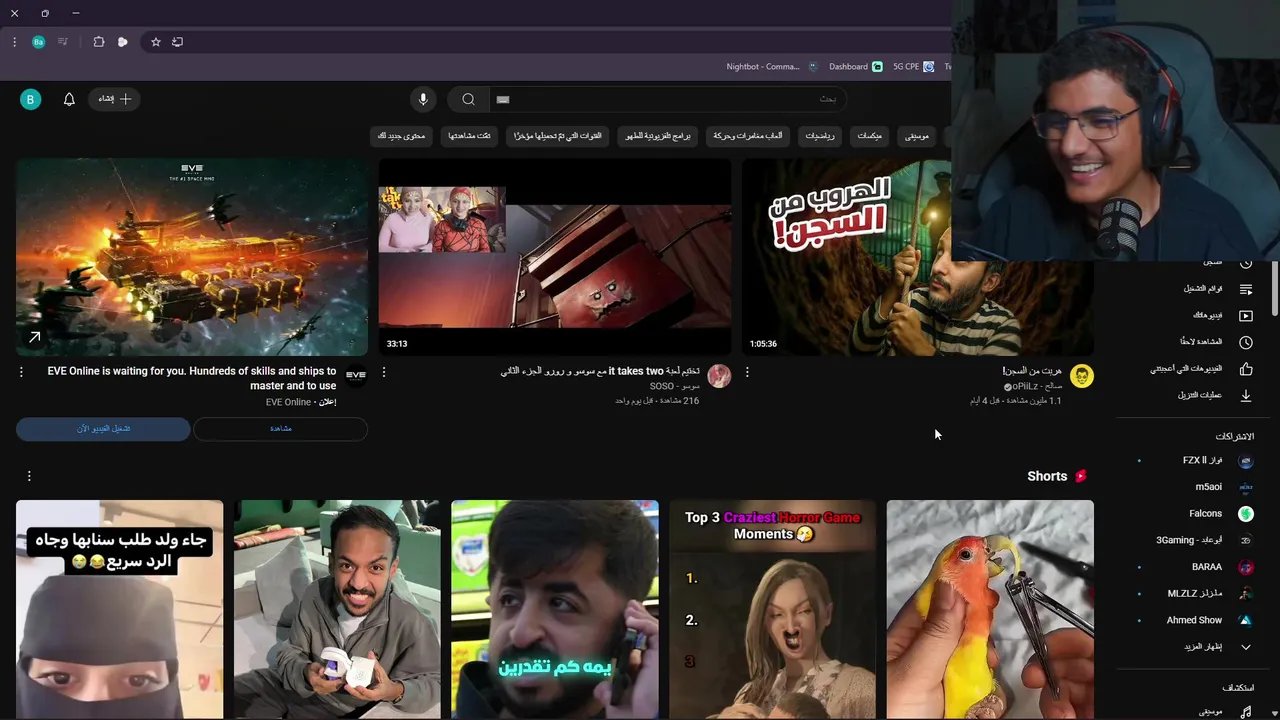Select تمّت مشاهدتها filter chip
Image resolution: width=1280 pixels, height=720 pixels.
[x=469, y=136]
